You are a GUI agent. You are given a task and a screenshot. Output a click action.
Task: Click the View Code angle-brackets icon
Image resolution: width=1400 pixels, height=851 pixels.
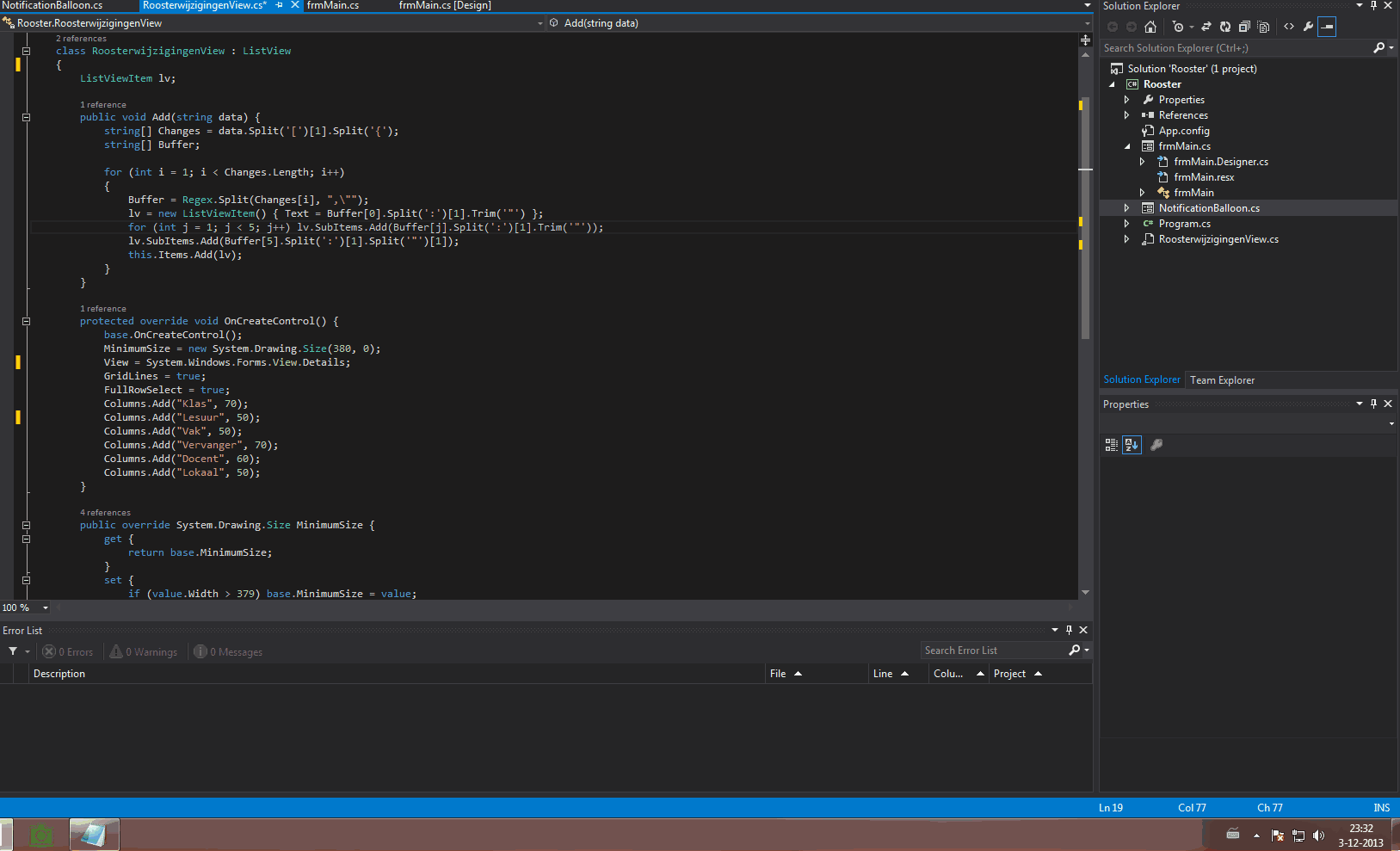tap(1289, 27)
